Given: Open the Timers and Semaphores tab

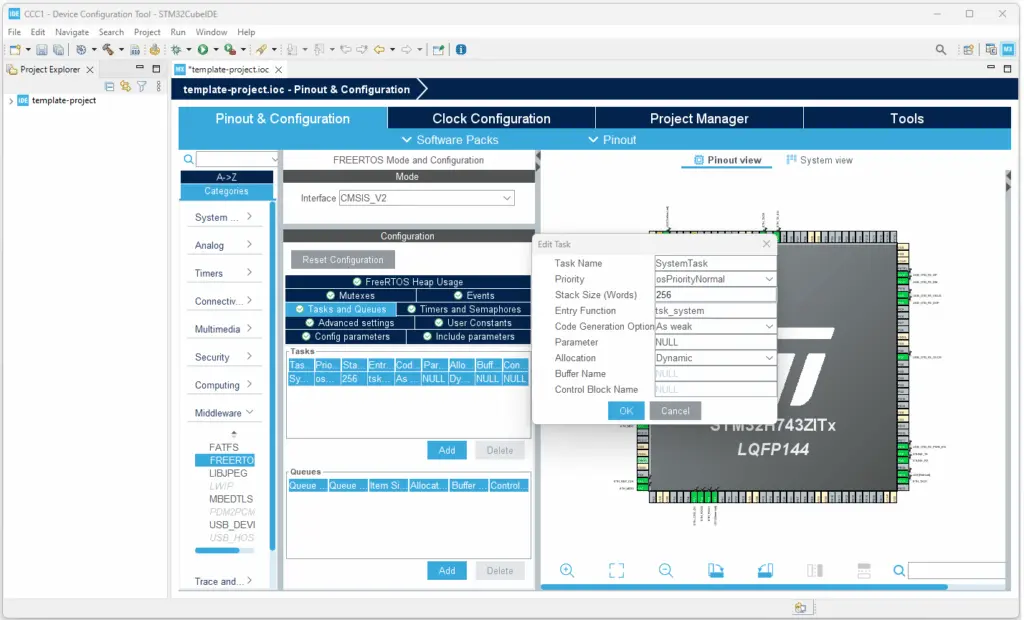Looking at the screenshot, I should click(x=470, y=309).
